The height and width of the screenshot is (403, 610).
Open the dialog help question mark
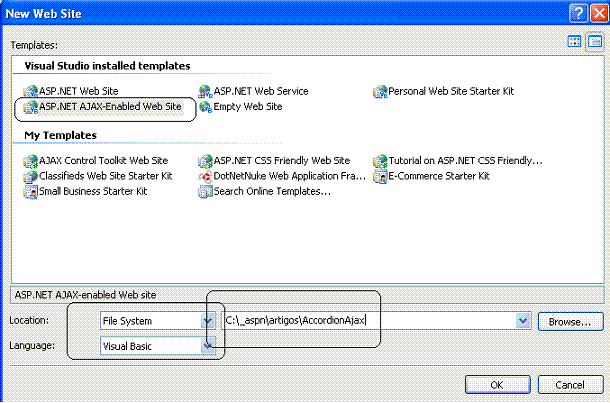pyautogui.click(x=578, y=13)
